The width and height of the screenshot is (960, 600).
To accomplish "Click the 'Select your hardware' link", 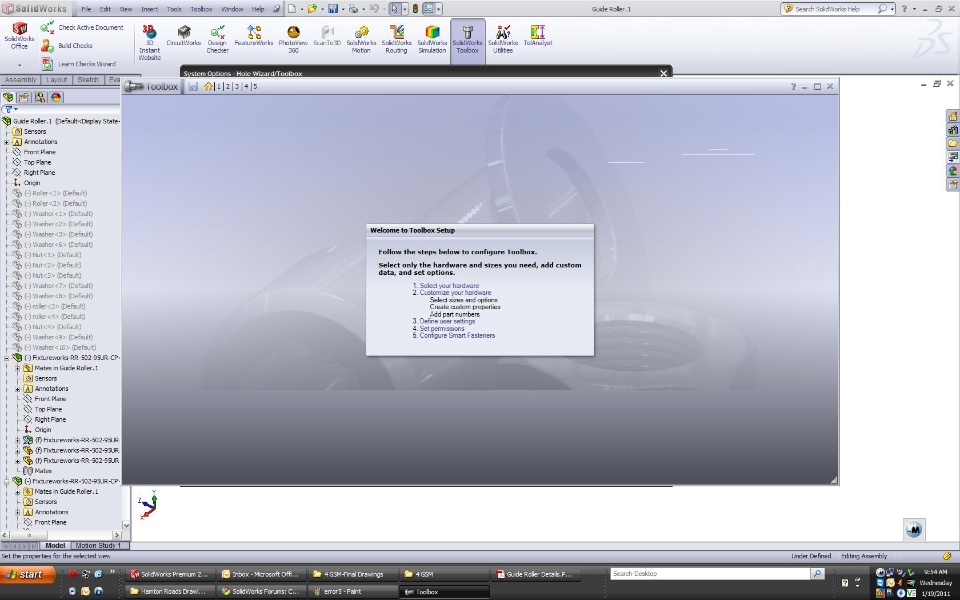I will coord(449,286).
